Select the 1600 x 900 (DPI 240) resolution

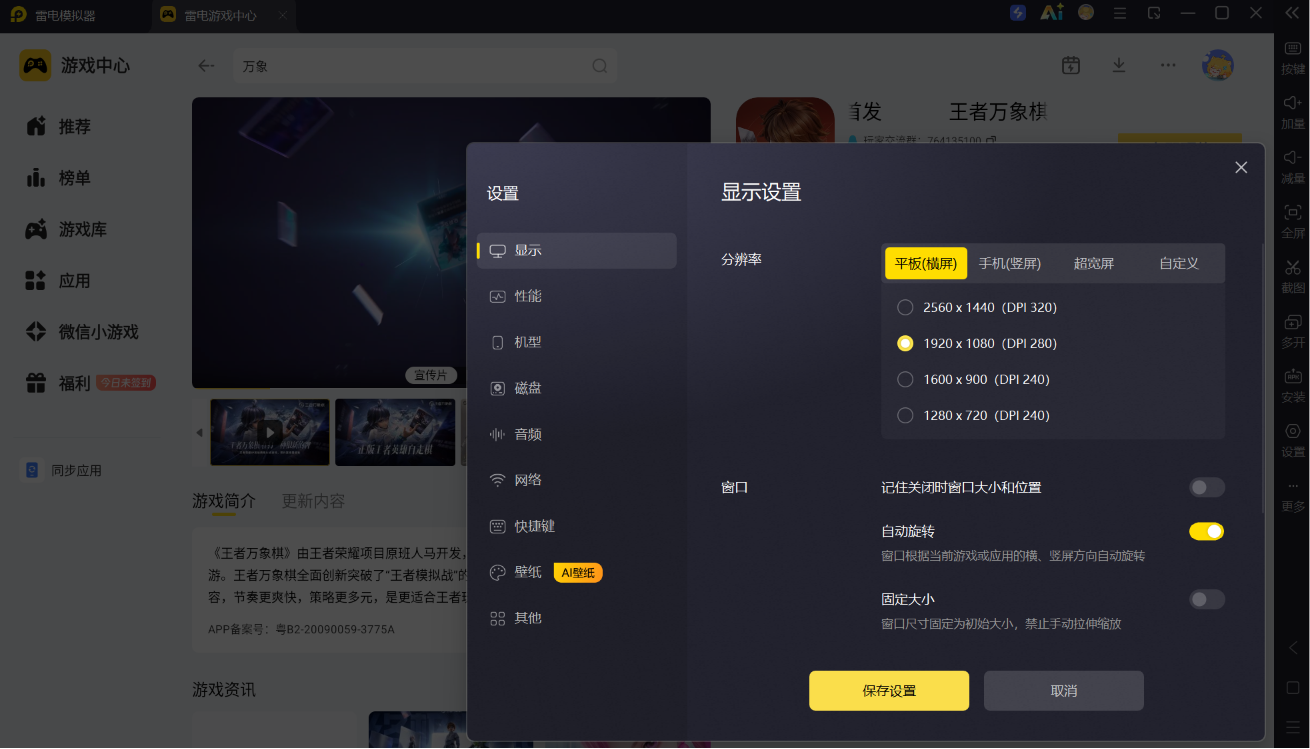pyautogui.click(x=973, y=379)
